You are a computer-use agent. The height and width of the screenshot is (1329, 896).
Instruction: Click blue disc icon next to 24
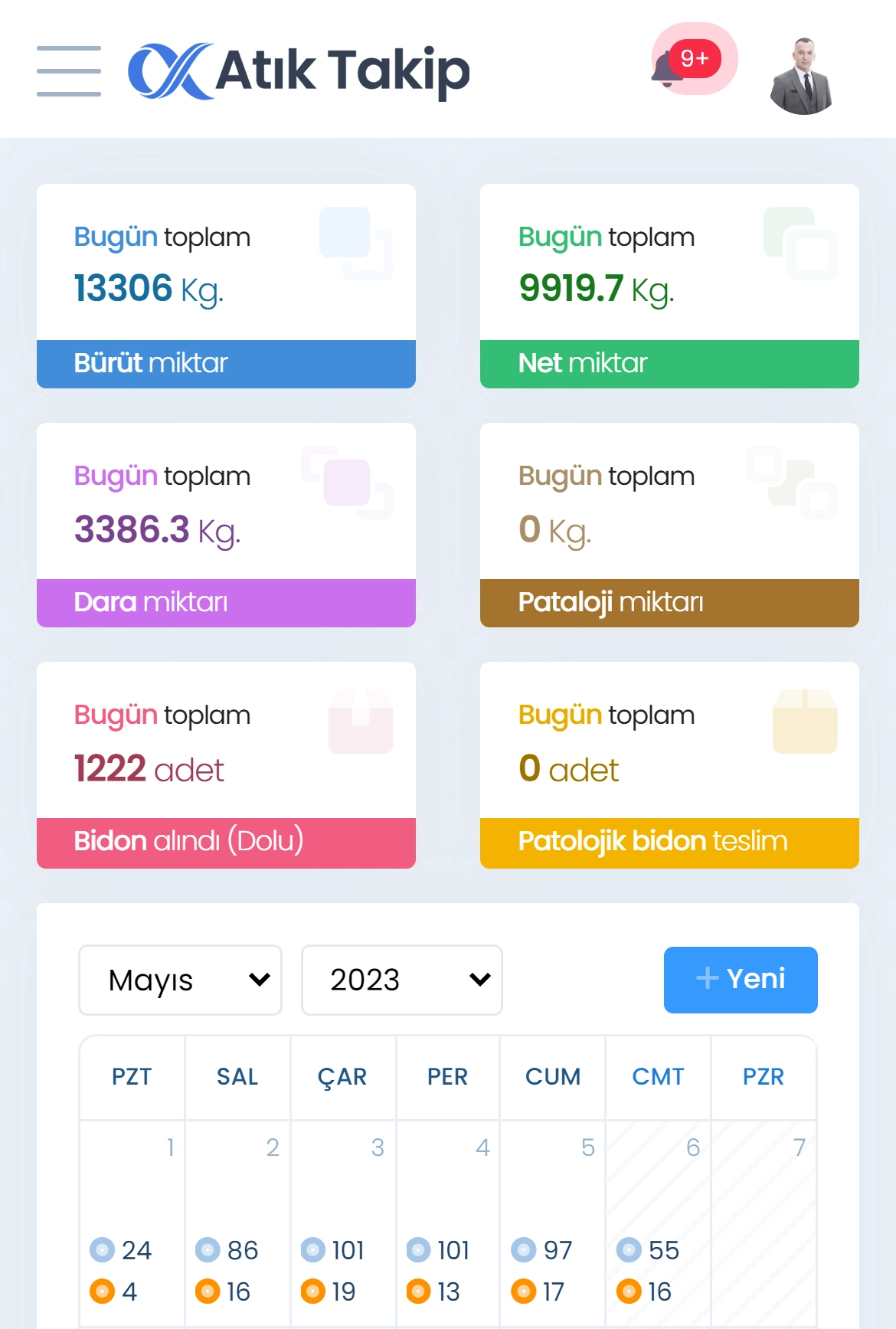(102, 1250)
